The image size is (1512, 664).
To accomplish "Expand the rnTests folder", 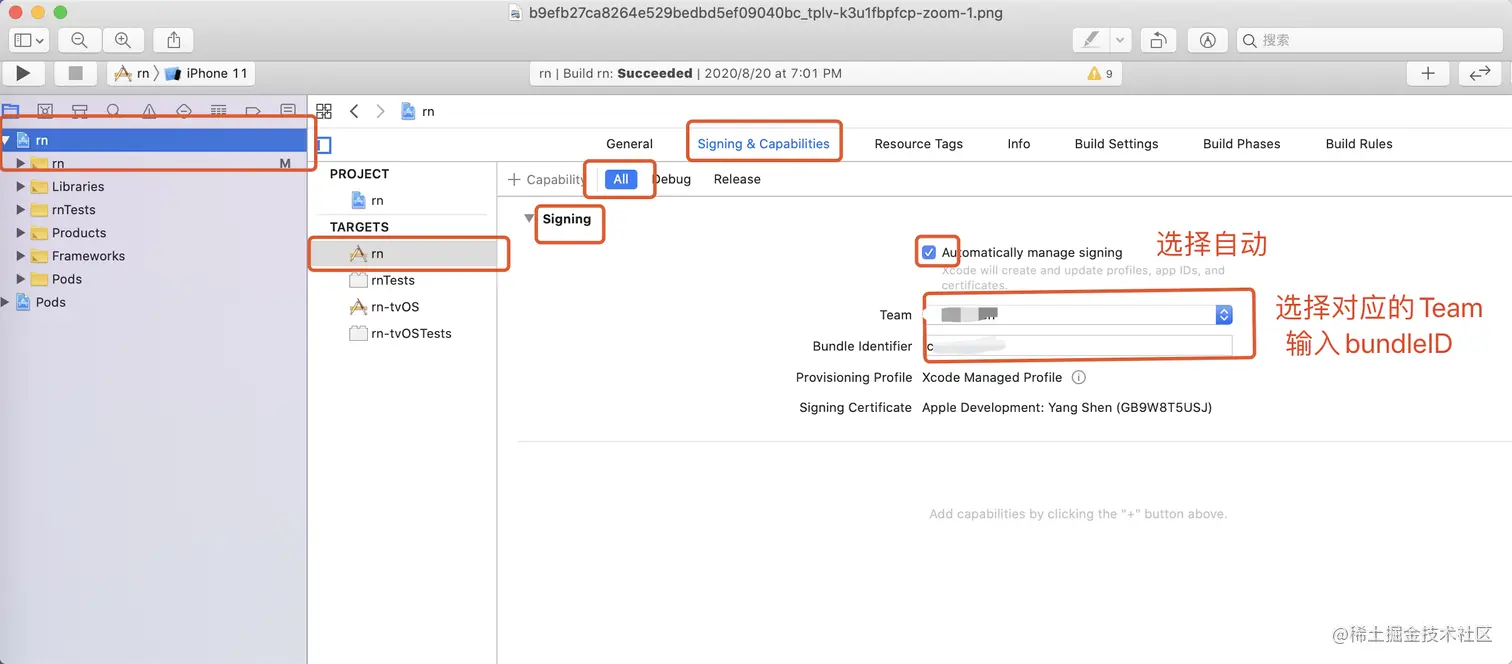I will [21, 209].
